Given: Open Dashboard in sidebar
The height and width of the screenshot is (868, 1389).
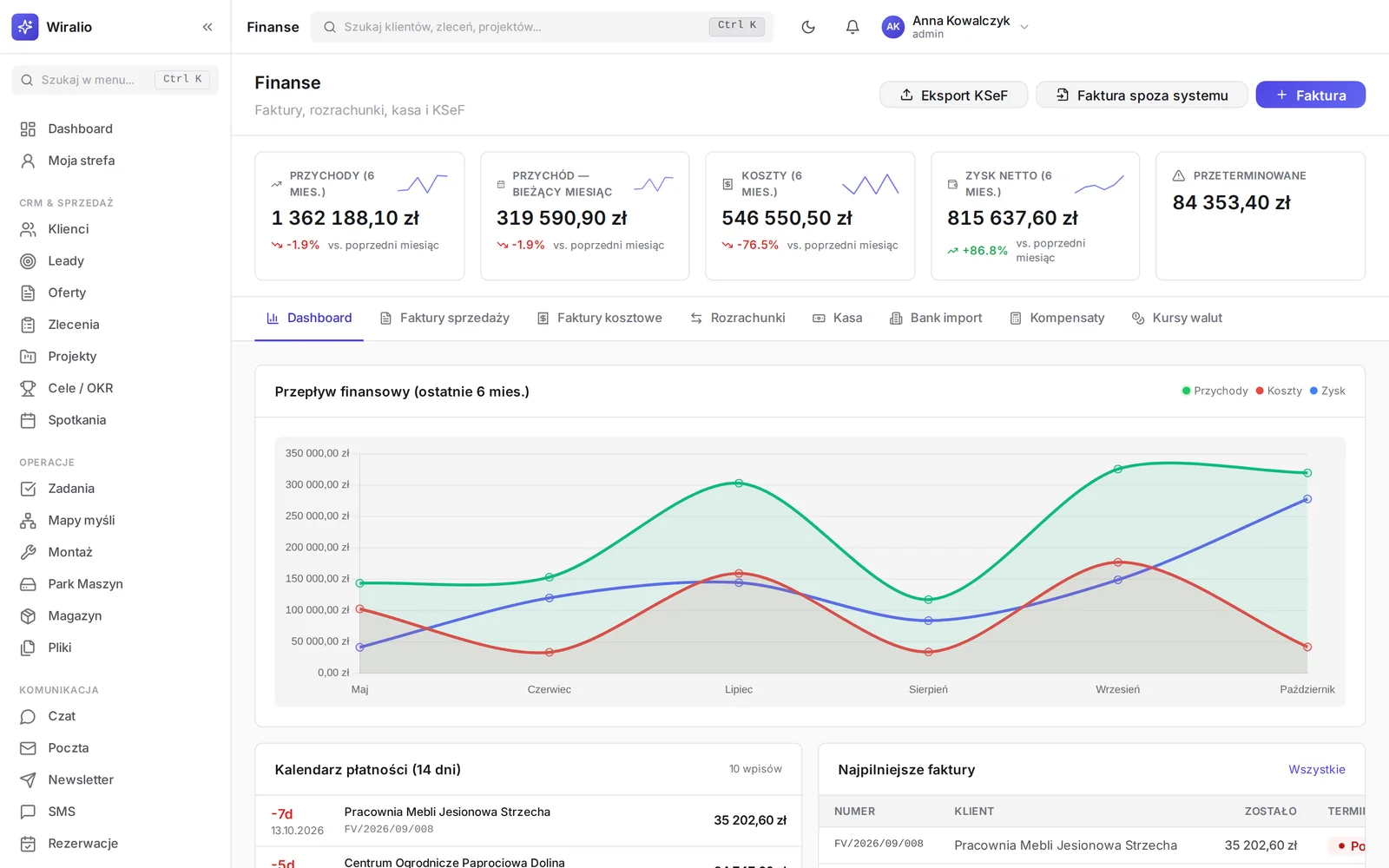Looking at the screenshot, I should pyautogui.click(x=115, y=129).
